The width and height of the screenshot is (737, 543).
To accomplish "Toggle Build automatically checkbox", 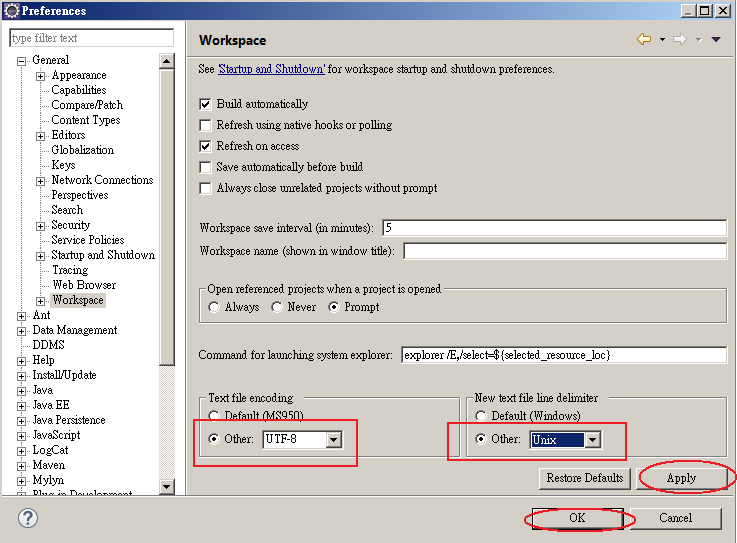I will pyautogui.click(x=206, y=104).
